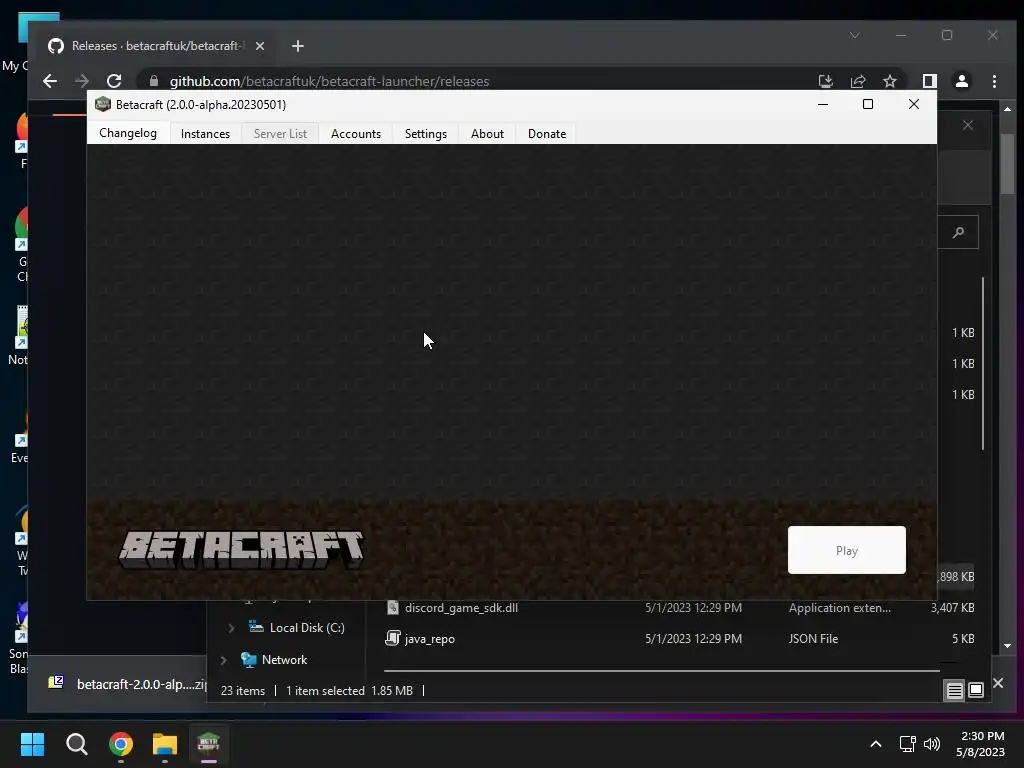This screenshot has width=1024, height=768.
Task: Click the 3,407 KB size cell
Action: 952,608
